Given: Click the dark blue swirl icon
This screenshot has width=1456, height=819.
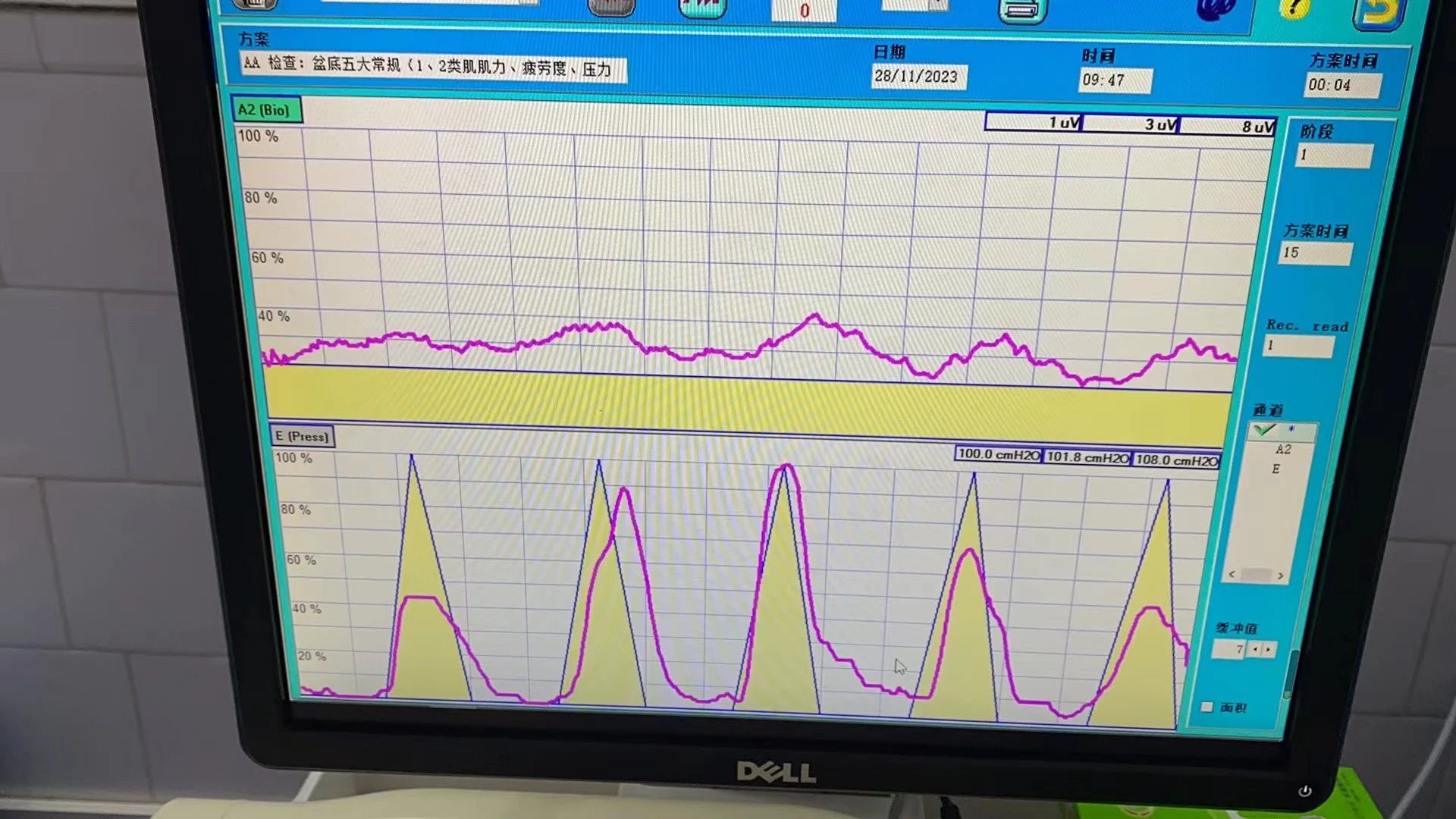Looking at the screenshot, I should [x=1215, y=9].
